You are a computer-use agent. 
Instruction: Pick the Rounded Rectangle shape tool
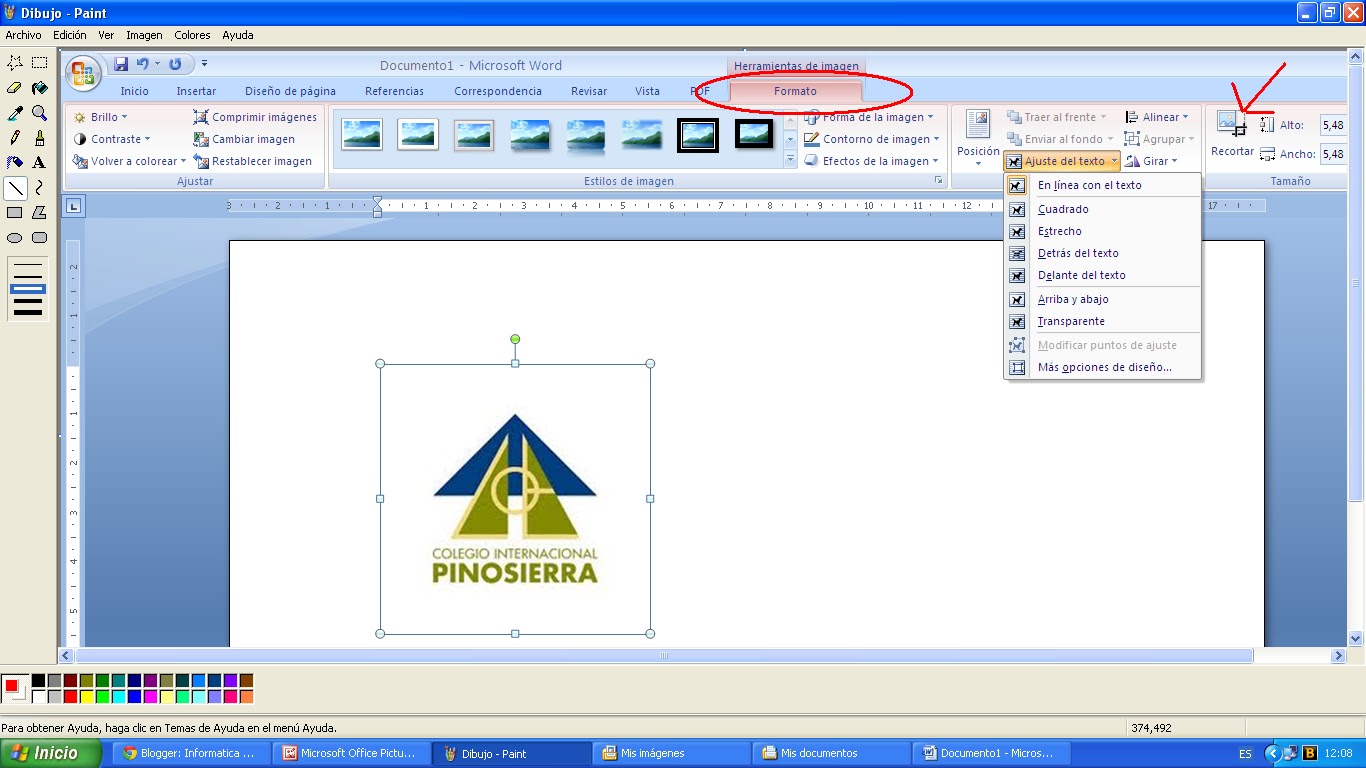(40, 238)
